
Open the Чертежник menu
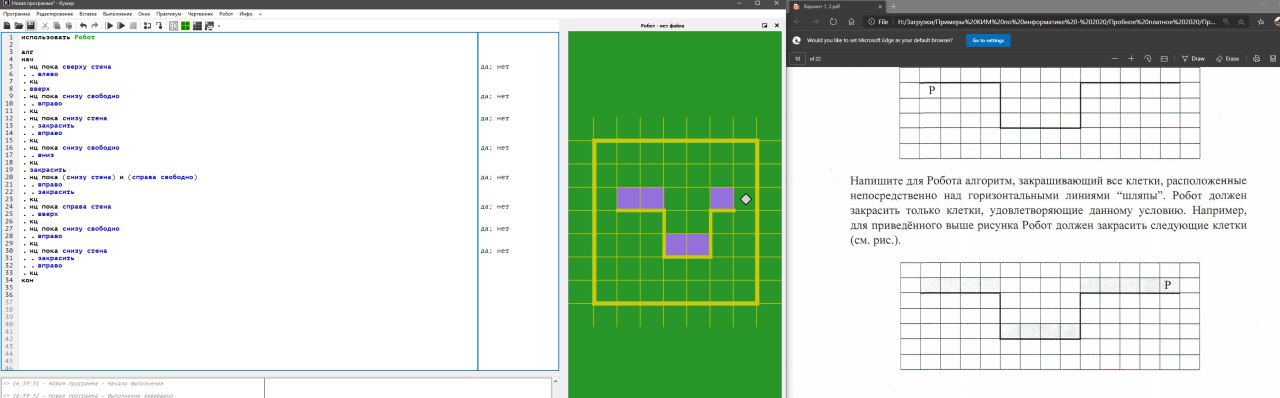[x=200, y=14]
